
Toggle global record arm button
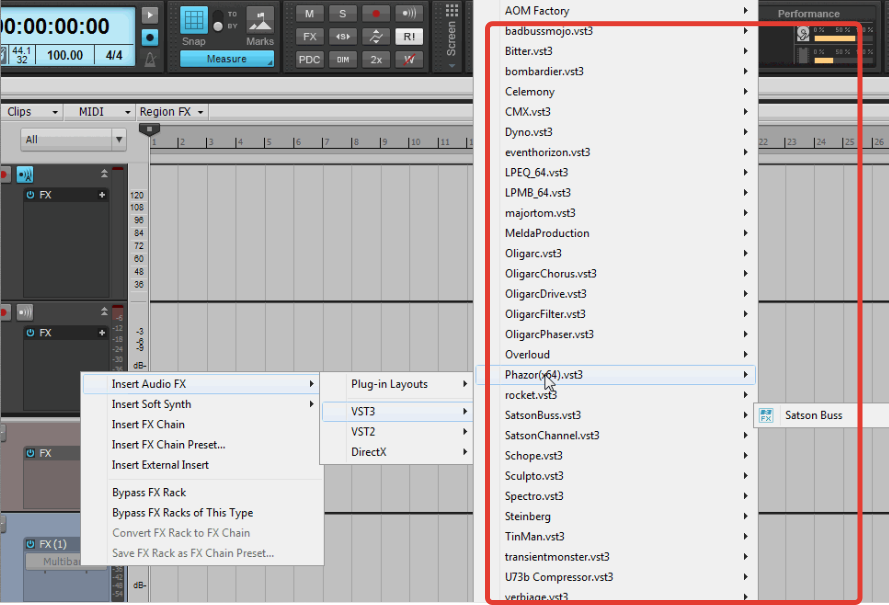[375, 14]
